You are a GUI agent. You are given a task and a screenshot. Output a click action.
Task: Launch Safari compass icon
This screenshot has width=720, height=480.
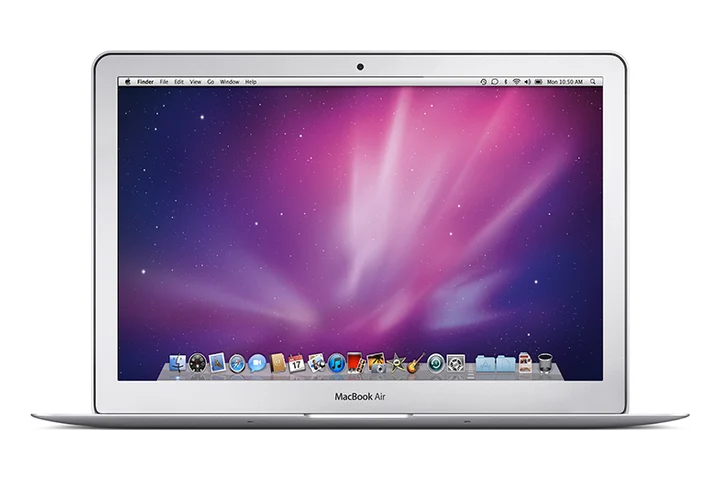(x=237, y=363)
